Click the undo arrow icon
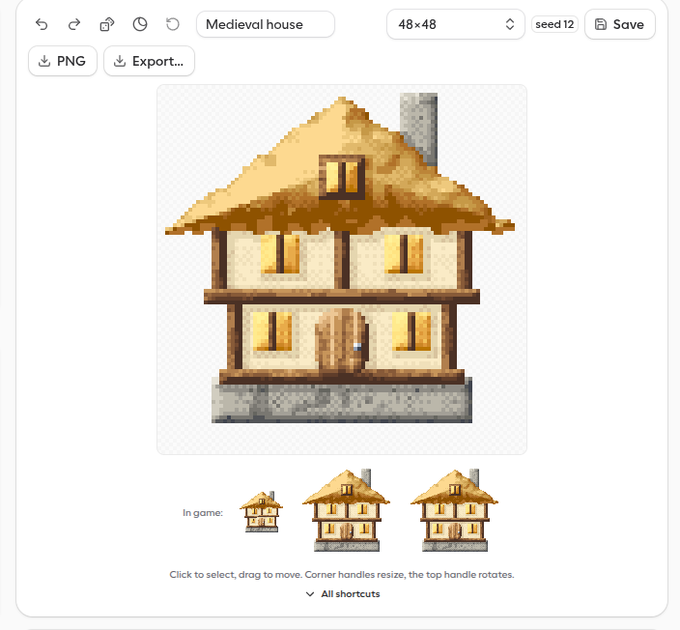Screen dimensions: 680x630 pos(42,24)
